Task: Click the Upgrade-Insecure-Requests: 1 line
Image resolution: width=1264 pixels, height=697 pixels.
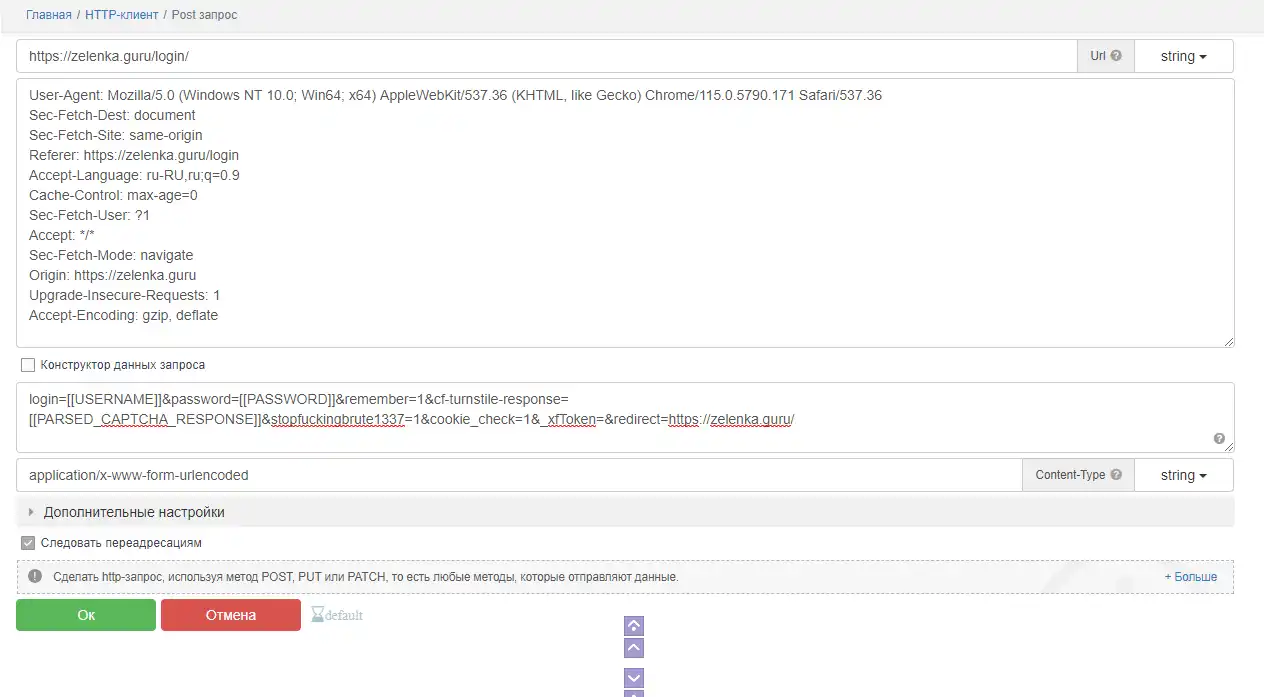Action: click(125, 295)
